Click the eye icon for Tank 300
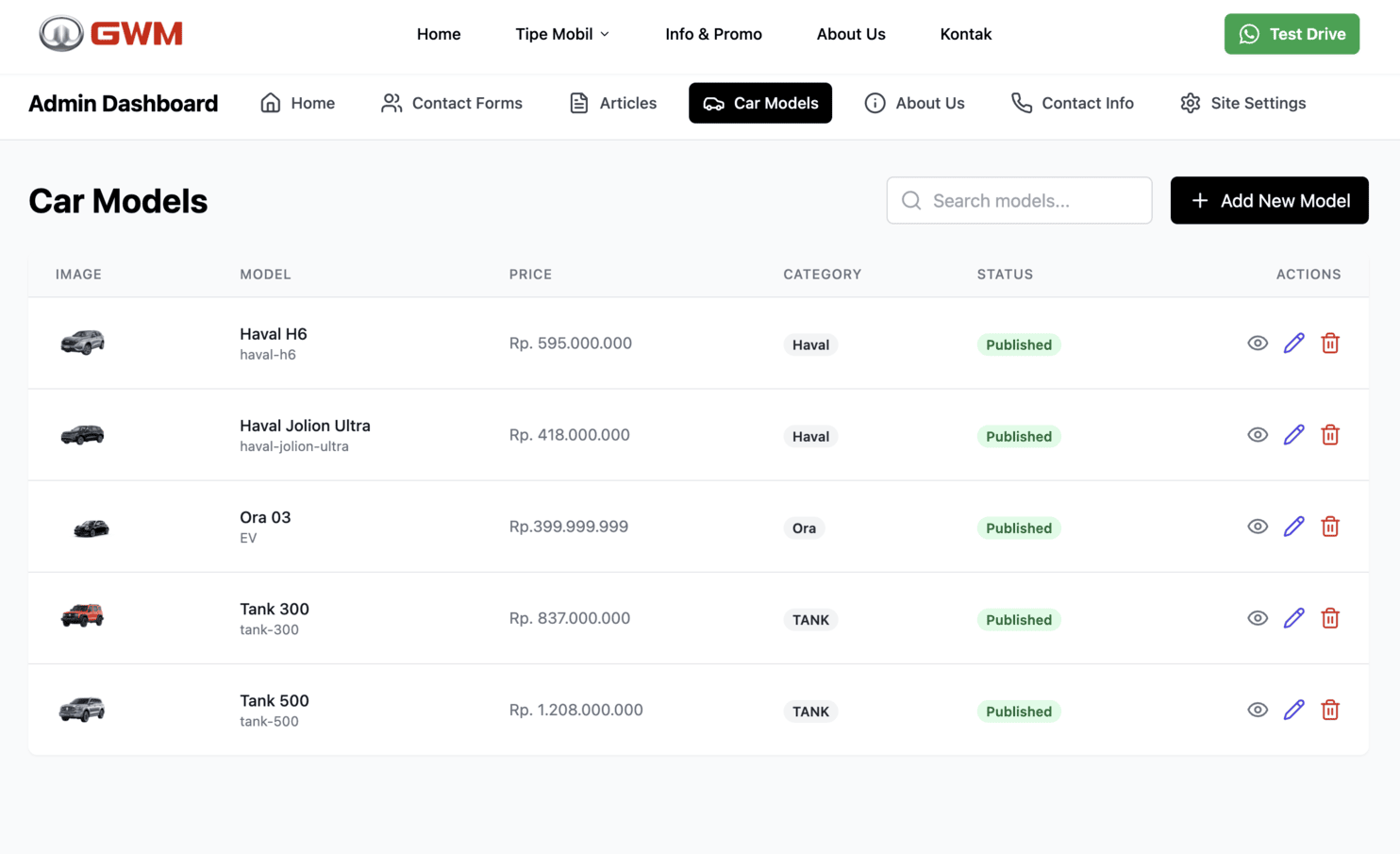The image size is (1400, 854). point(1257,618)
